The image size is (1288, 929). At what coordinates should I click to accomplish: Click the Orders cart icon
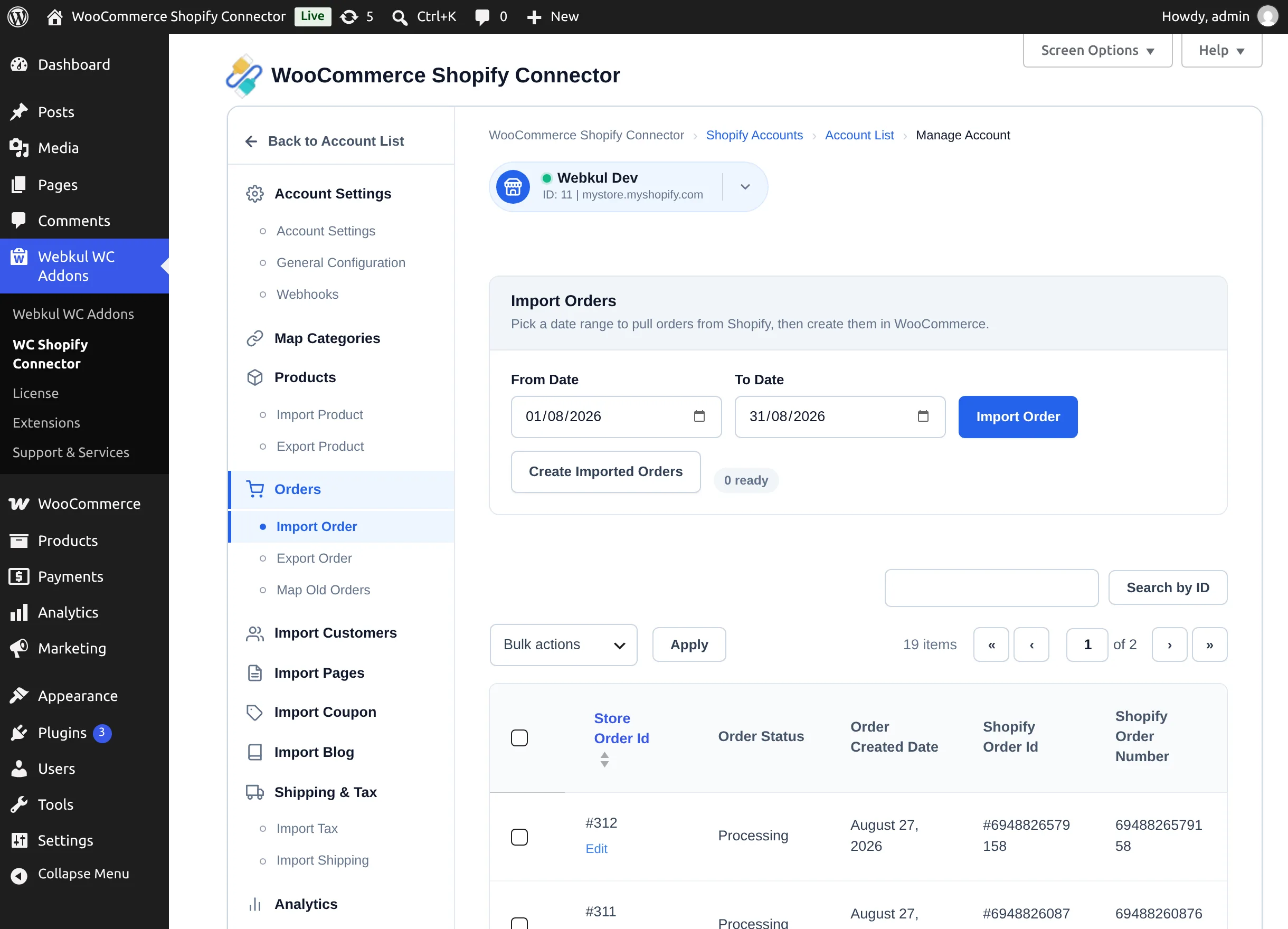(x=255, y=489)
